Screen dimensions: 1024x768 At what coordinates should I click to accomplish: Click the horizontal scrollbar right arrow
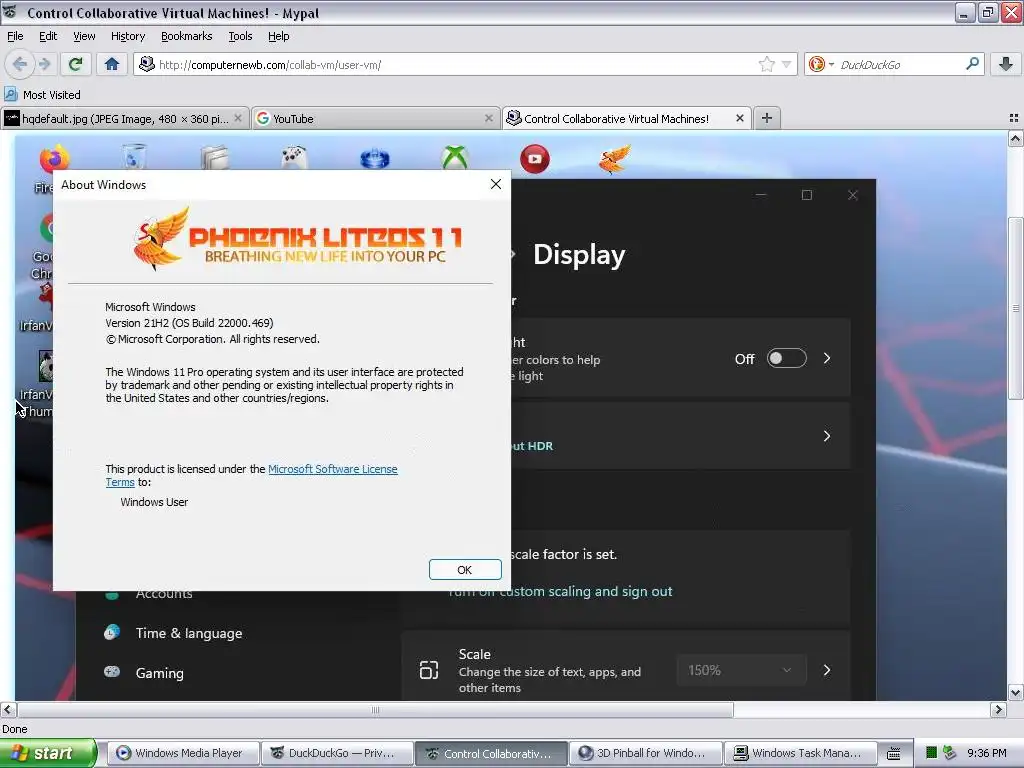[998, 710]
